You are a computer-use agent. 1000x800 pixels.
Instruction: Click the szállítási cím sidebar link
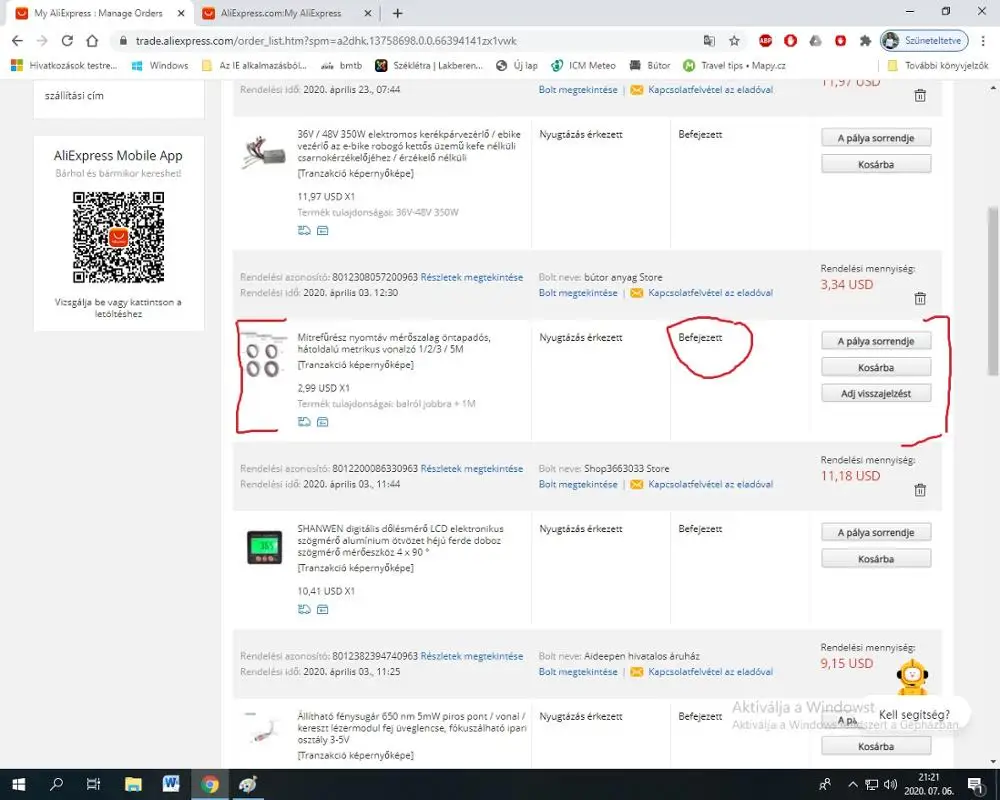74,96
